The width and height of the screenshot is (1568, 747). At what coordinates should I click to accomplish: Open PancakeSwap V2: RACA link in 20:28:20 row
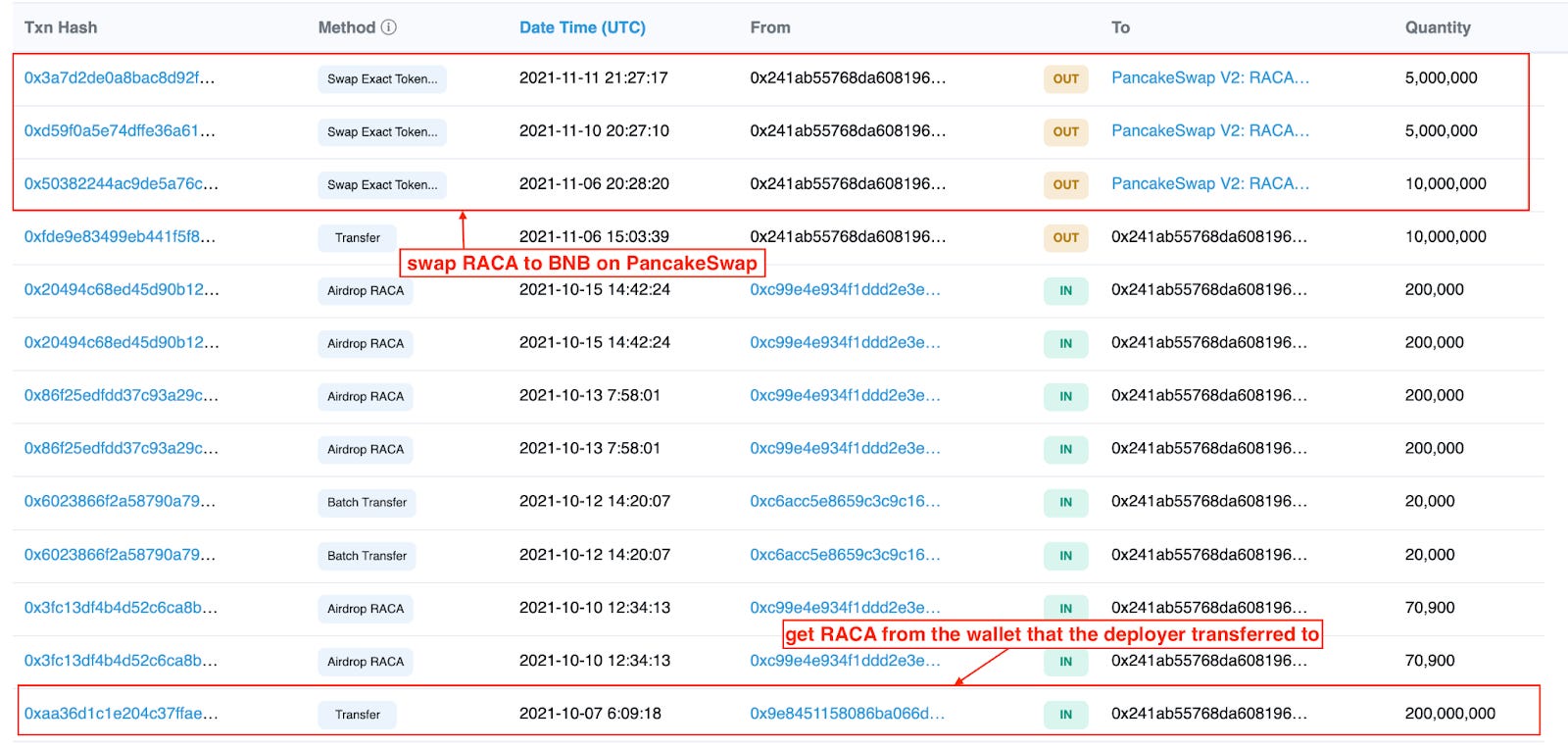click(1210, 184)
